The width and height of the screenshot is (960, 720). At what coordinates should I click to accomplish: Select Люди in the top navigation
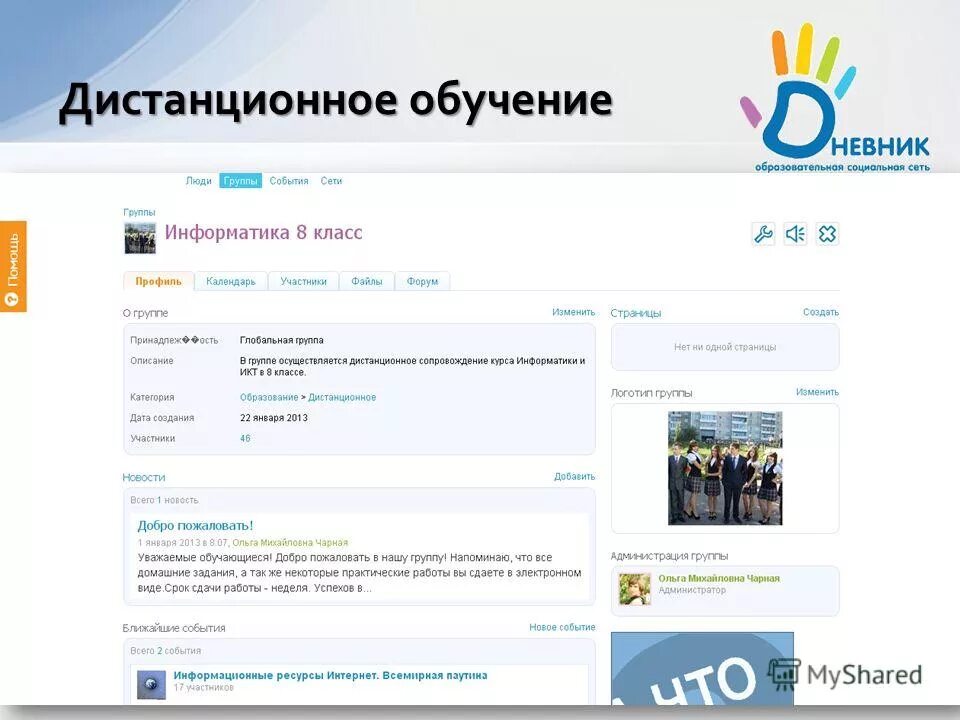pos(199,181)
